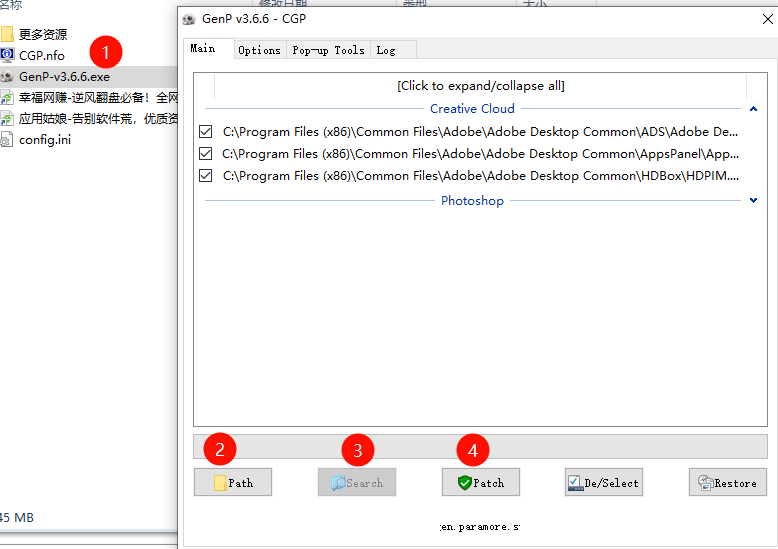Click the CGP.nfo file icon
The width and height of the screenshot is (778, 549).
click(7, 55)
